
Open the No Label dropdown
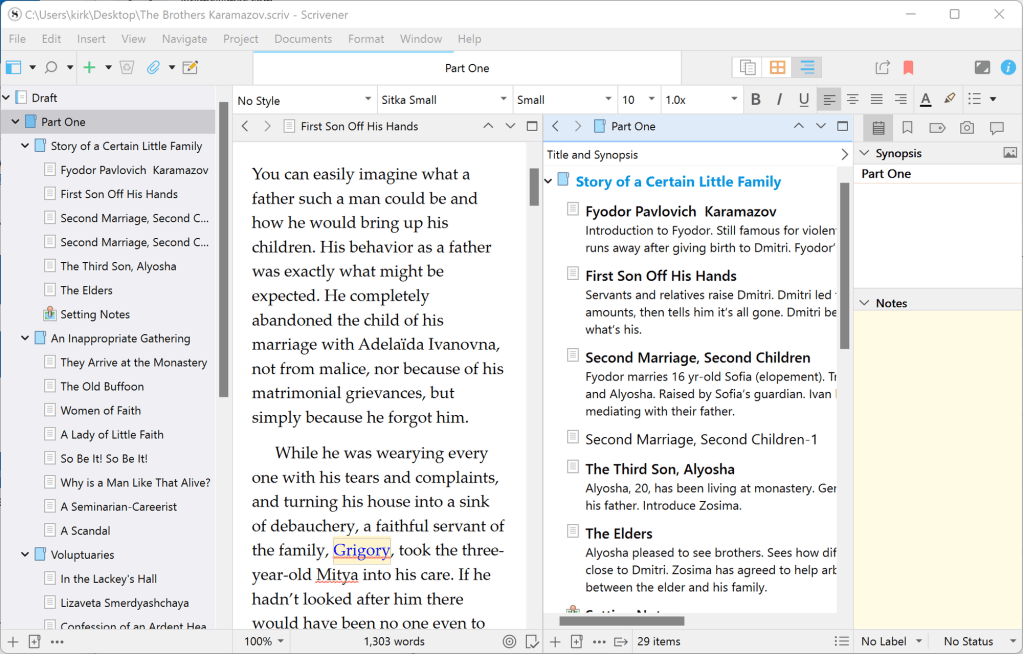click(890, 641)
